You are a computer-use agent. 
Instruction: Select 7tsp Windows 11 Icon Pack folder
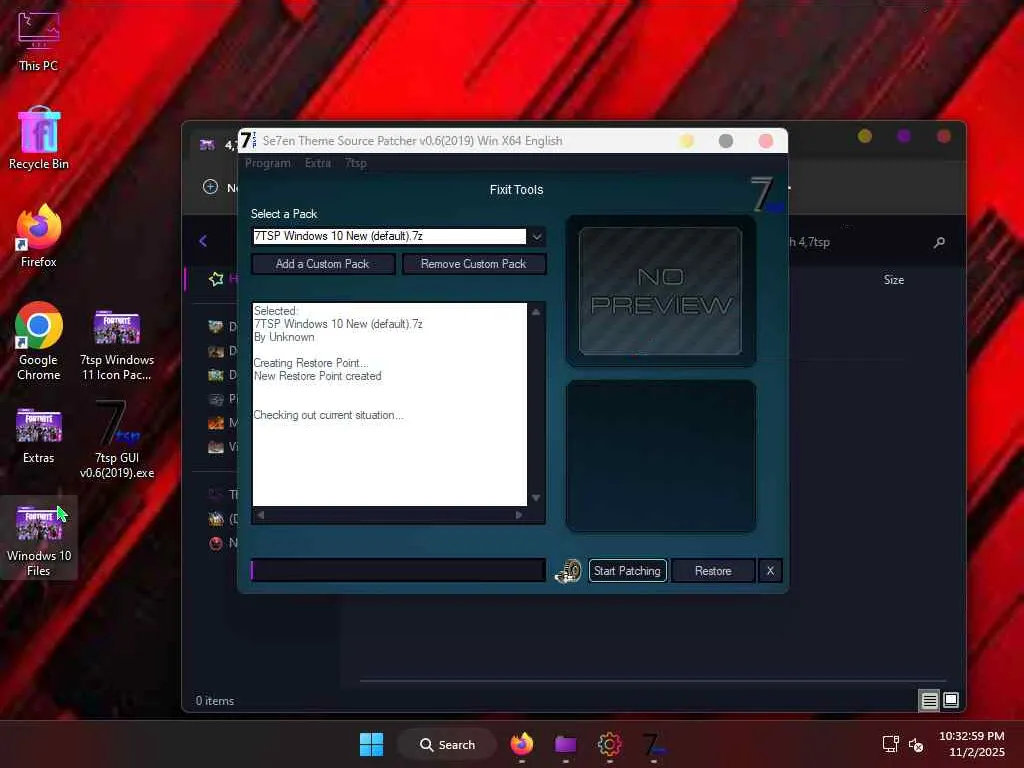(117, 345)
